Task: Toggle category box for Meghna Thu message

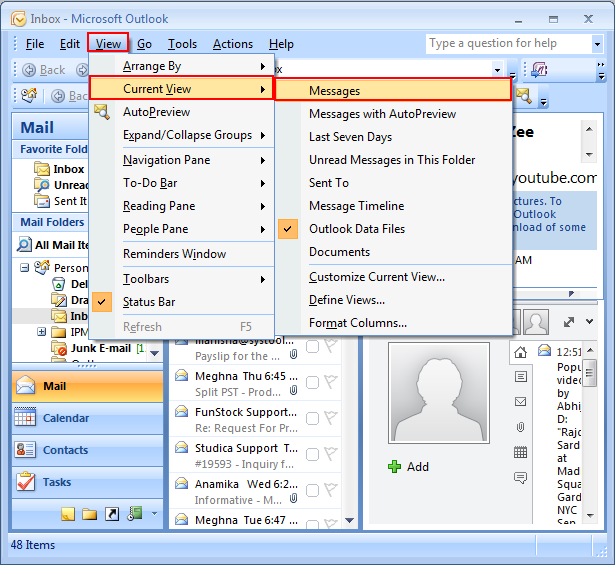Action: tap(312, 383)
